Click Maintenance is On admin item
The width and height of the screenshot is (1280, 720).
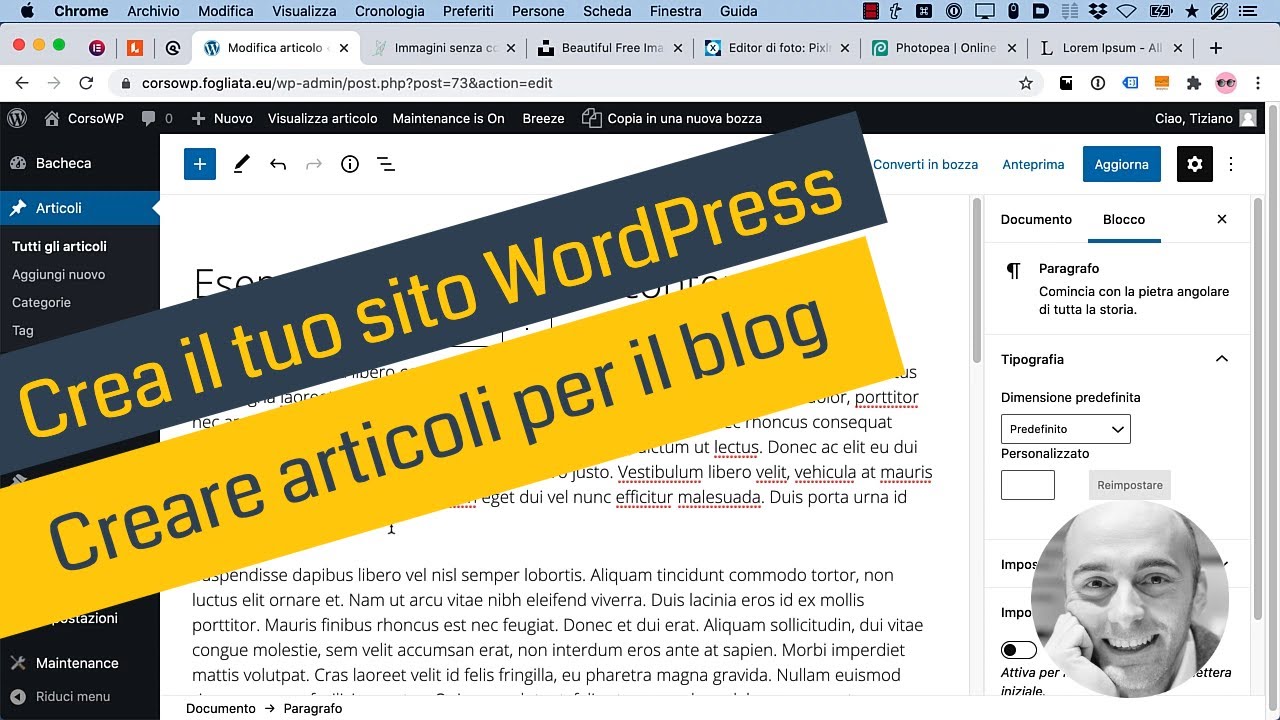[448, 118]
